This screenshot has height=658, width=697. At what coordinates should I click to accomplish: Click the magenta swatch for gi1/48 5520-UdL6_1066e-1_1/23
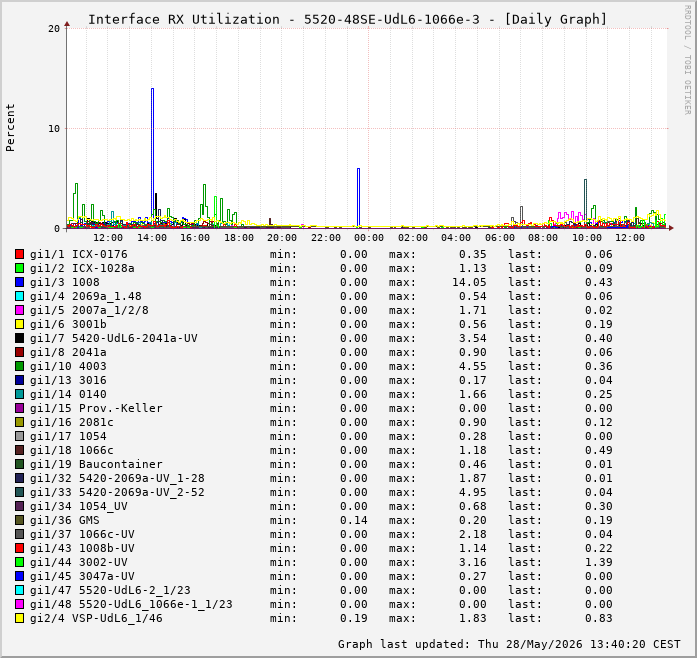pyautogui.click(x=19, y=604)
